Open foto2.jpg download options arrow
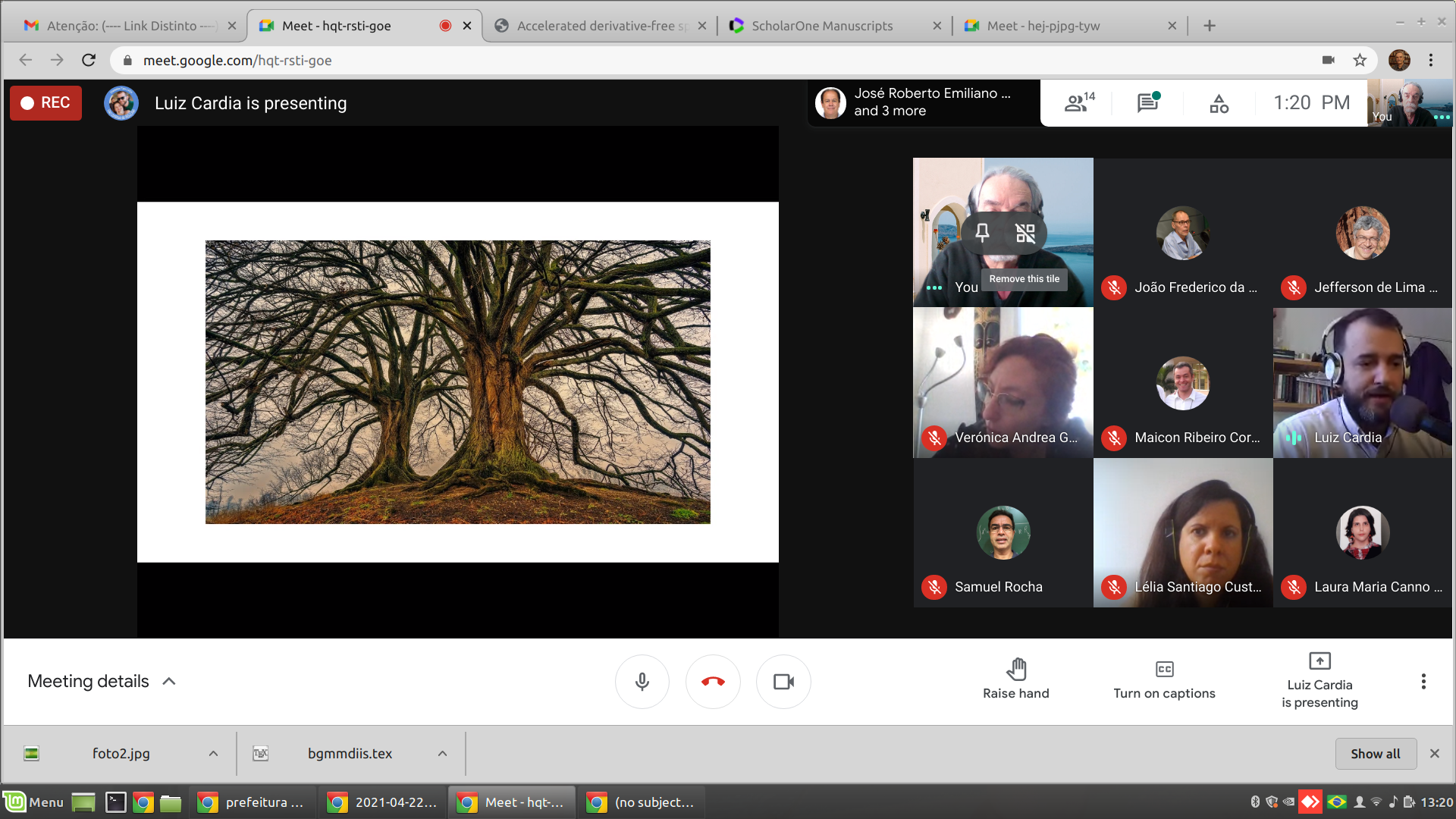This screenshot has height=819, width=1456. tap(213, 753)
